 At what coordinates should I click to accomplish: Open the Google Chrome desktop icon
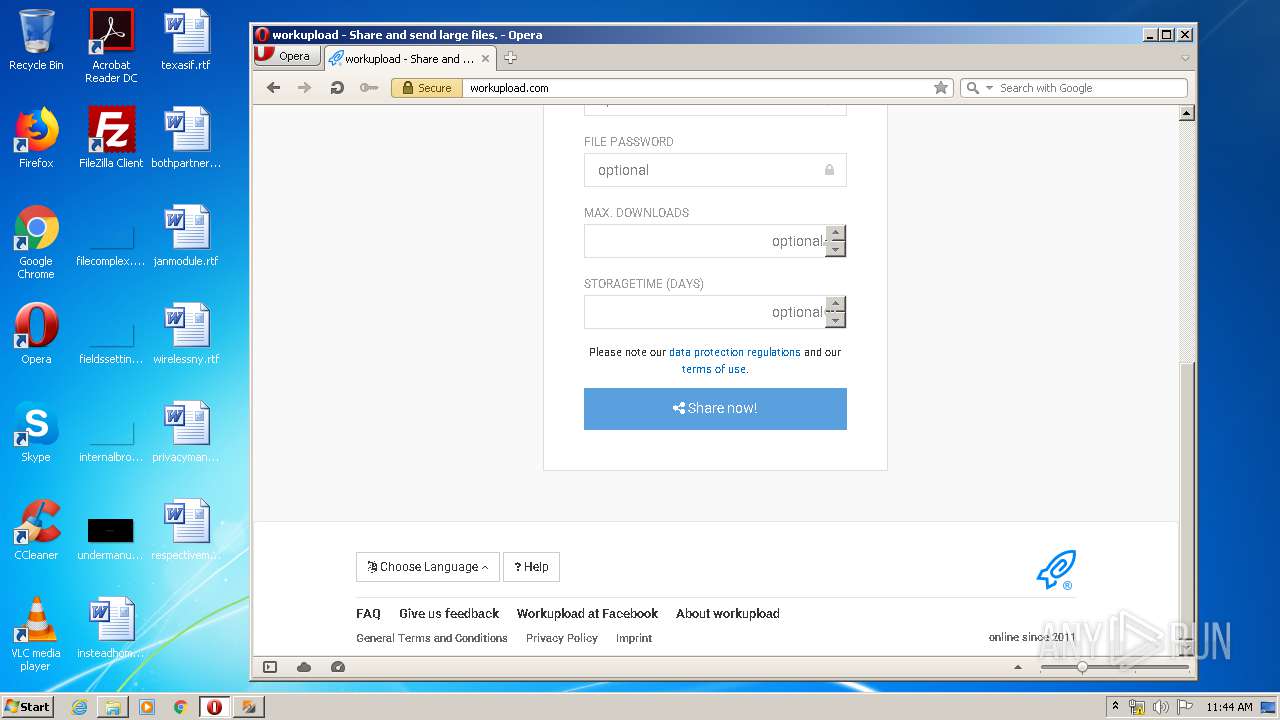(x=36, y=242)
